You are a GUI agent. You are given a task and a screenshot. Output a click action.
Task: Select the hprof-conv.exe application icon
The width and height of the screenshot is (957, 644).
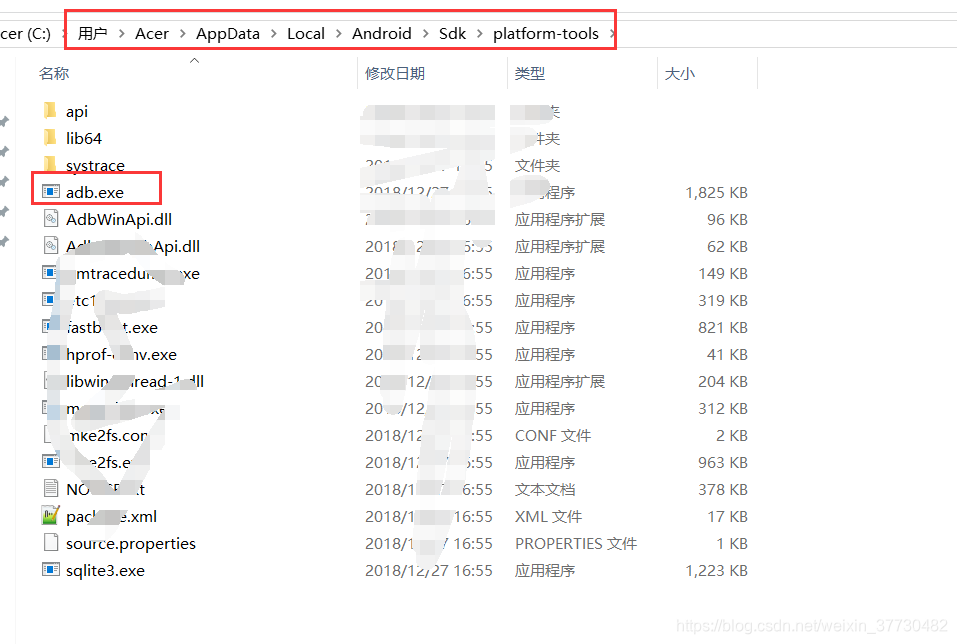51,353
